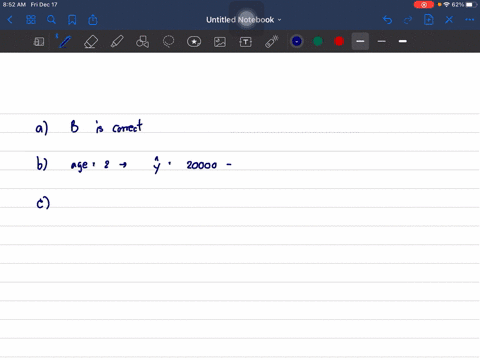Tap the battery status icon
Image resolution: width=480 pixels, height=360 pixels.
click(470, 5)
